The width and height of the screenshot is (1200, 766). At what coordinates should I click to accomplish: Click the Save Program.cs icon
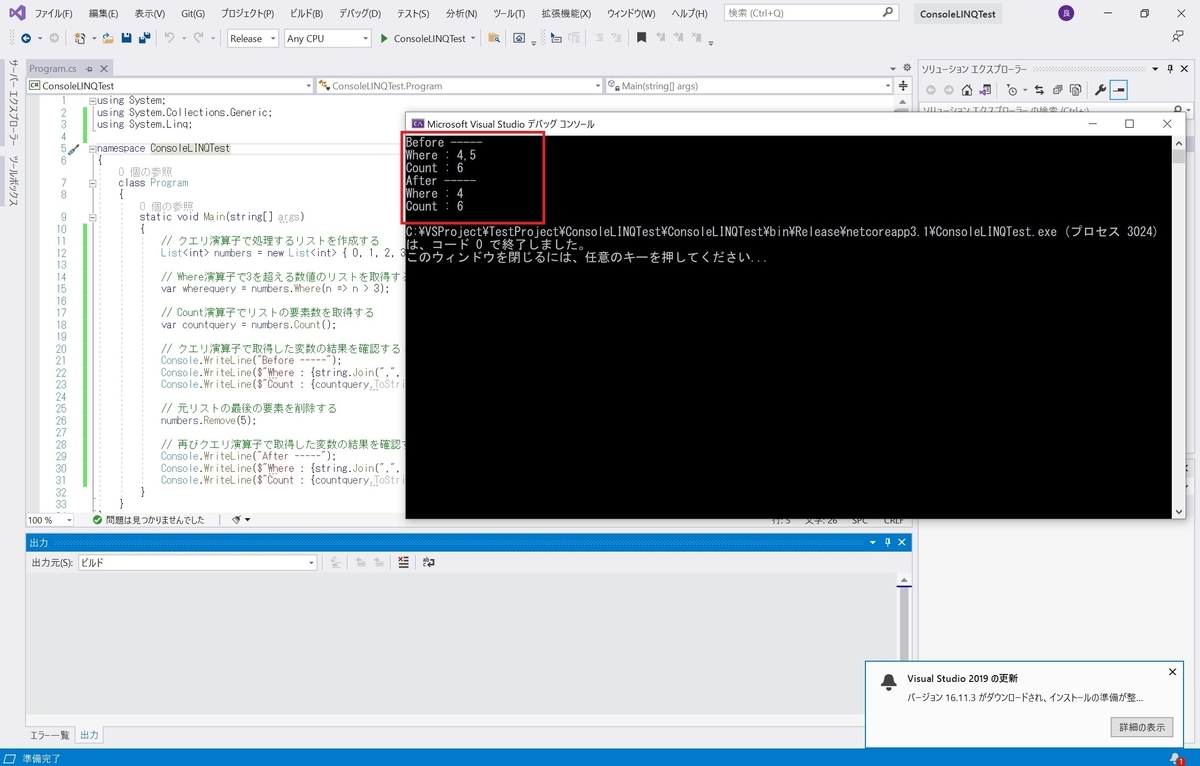(x=126, y=38)
